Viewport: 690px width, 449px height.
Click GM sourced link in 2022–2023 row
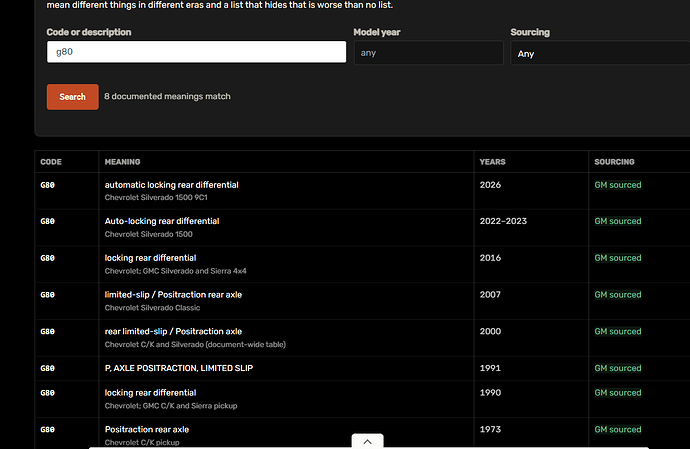coord(618,221)
